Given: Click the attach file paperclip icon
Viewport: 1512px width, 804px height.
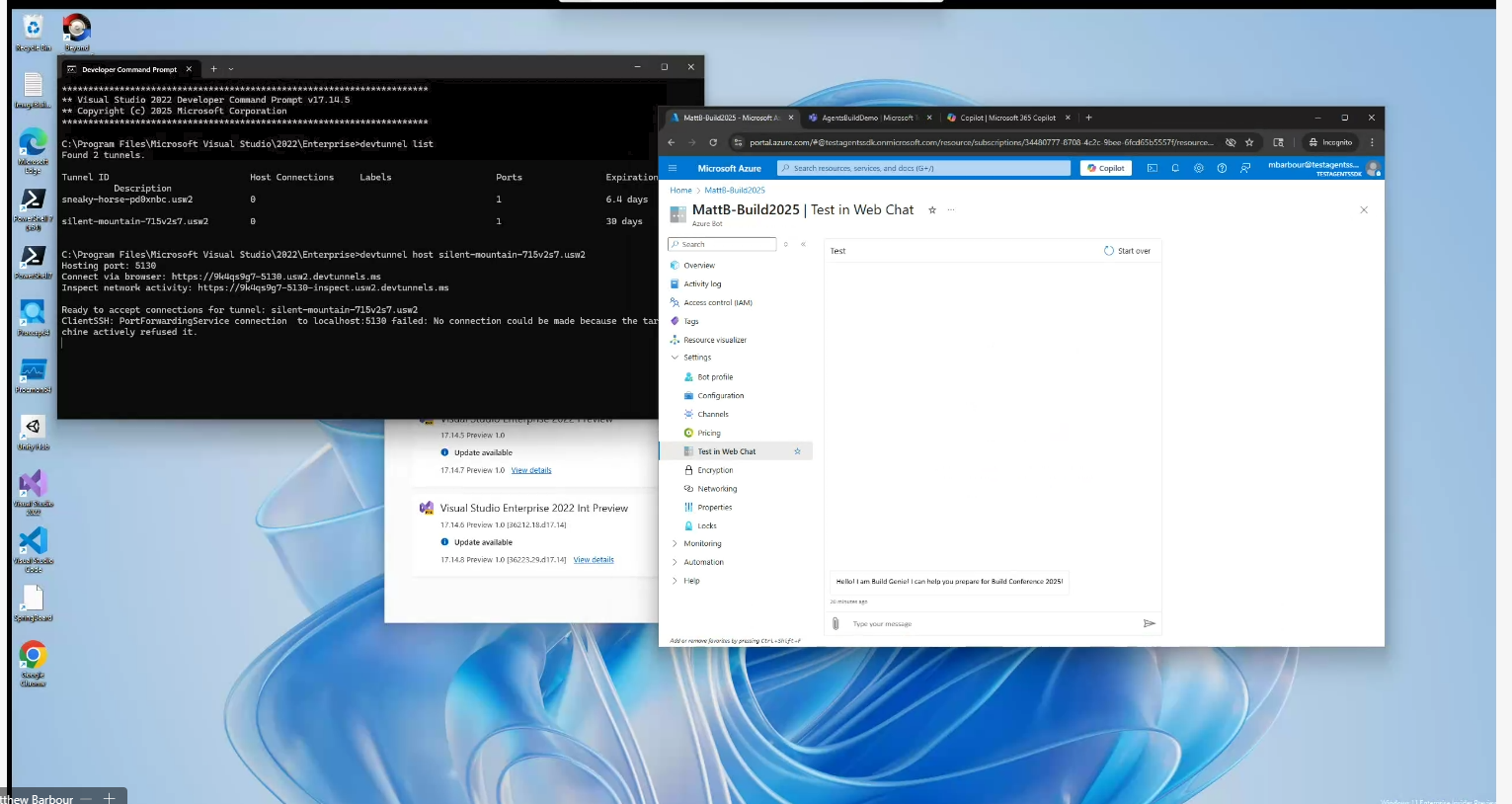Looking at the screenshot, I should pyautogui.click(x=836, y=623).
